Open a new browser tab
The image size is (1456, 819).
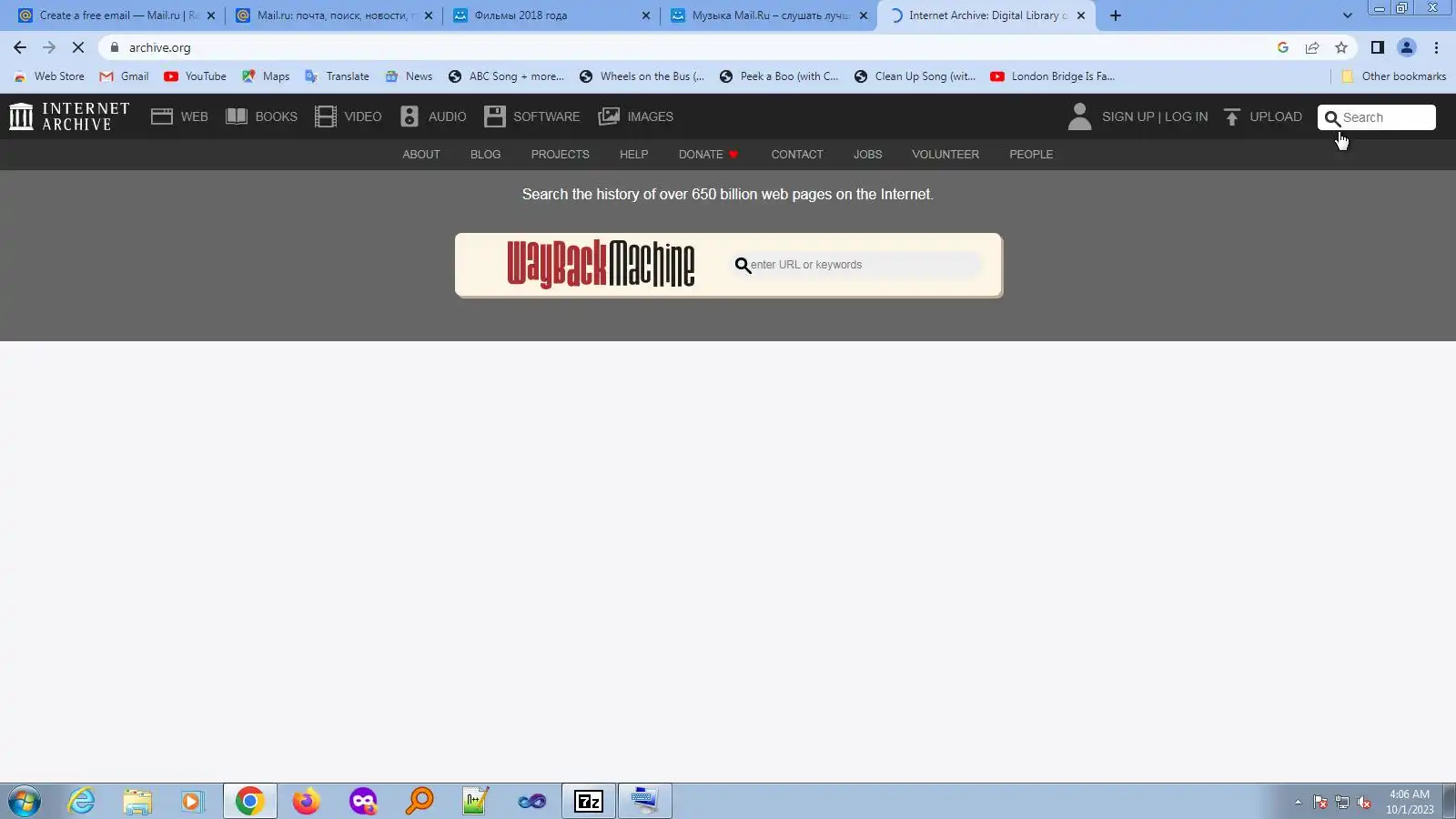(1116, 15)
